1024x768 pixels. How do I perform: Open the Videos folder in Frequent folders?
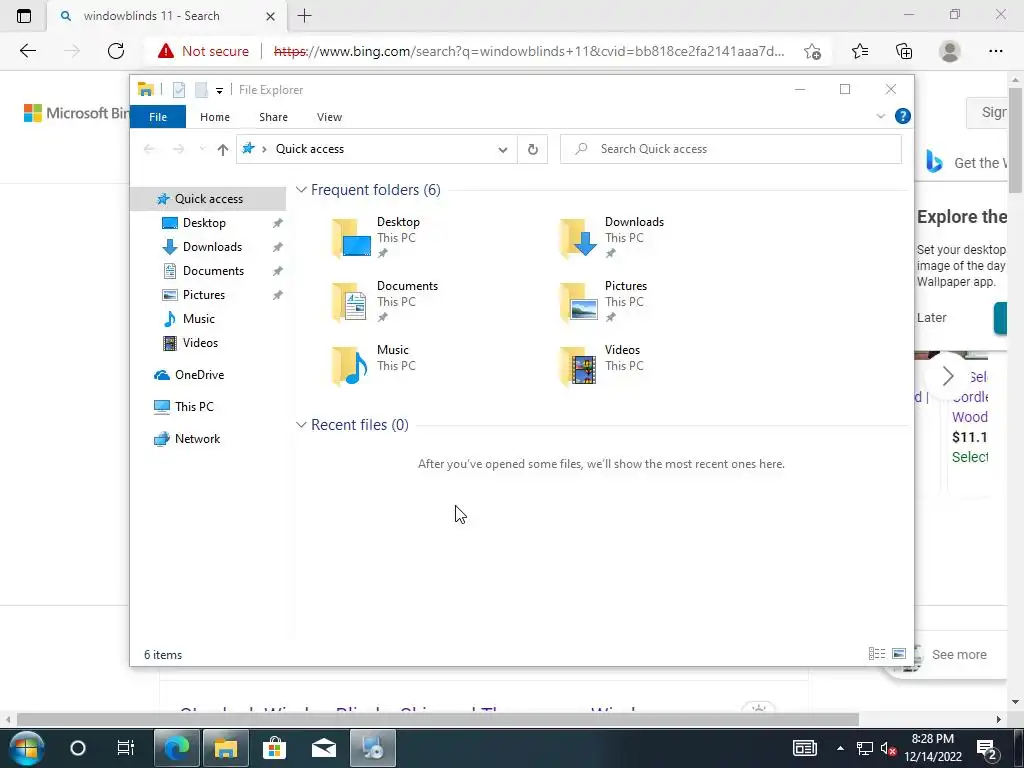[601, 366]
